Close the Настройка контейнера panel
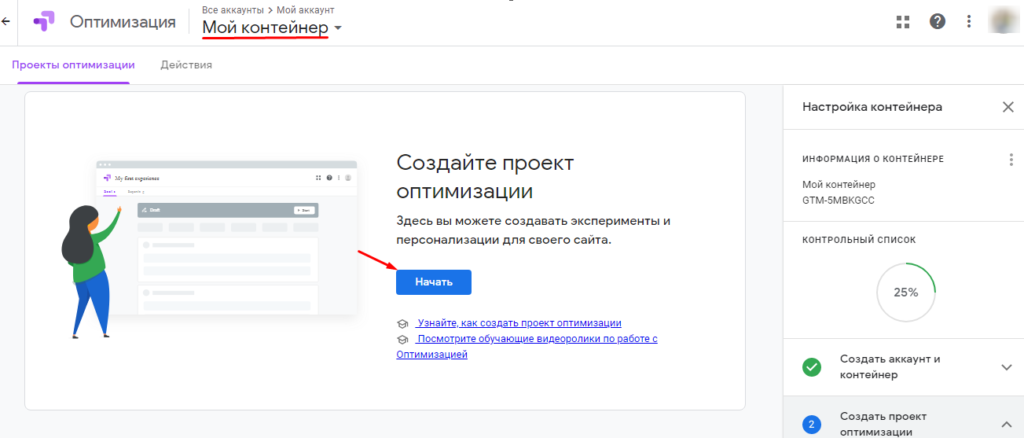The height and width of the screenshot is (438, 1024). point(1007,107)
